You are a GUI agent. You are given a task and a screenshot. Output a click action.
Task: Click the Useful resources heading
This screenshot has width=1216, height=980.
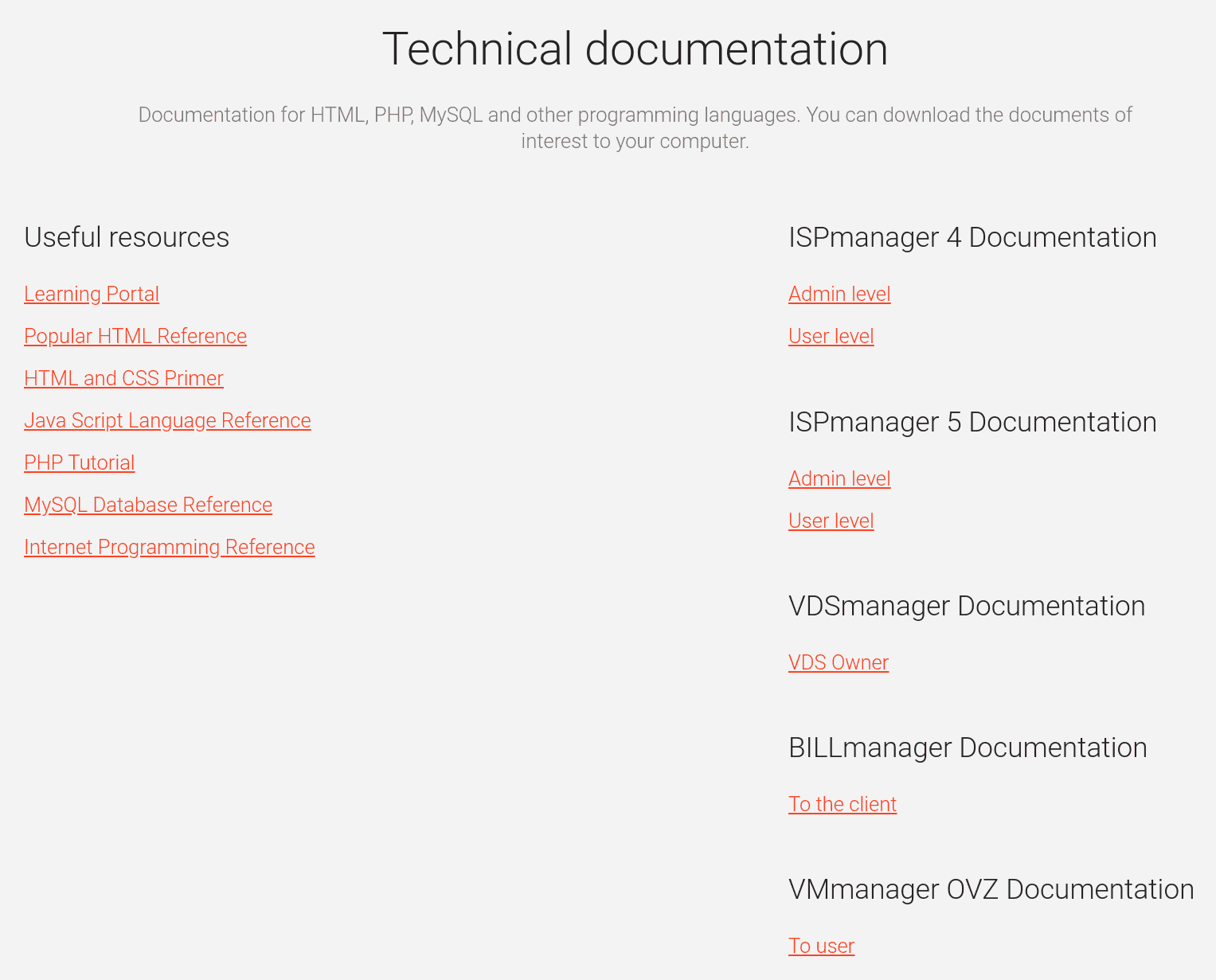pyautogui.click(x=127, y=237)
